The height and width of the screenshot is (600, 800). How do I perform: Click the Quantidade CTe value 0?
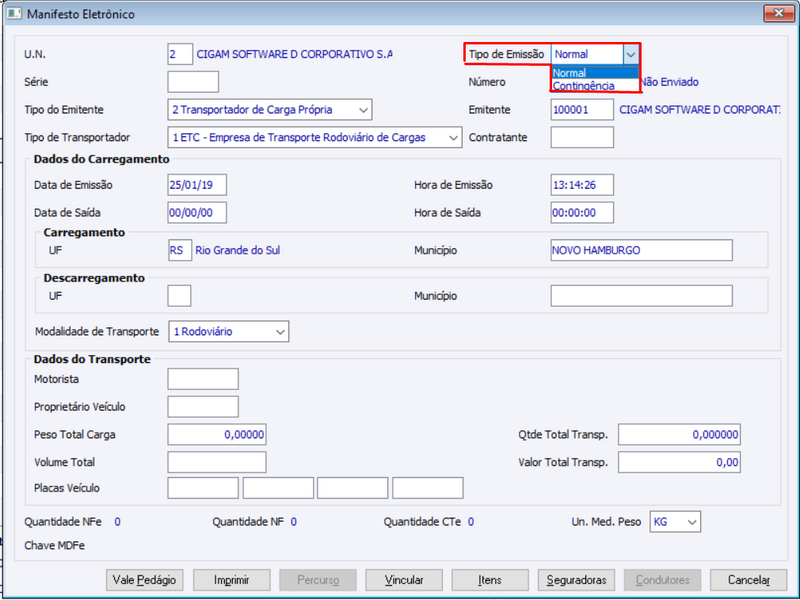[x=471, y=522]
